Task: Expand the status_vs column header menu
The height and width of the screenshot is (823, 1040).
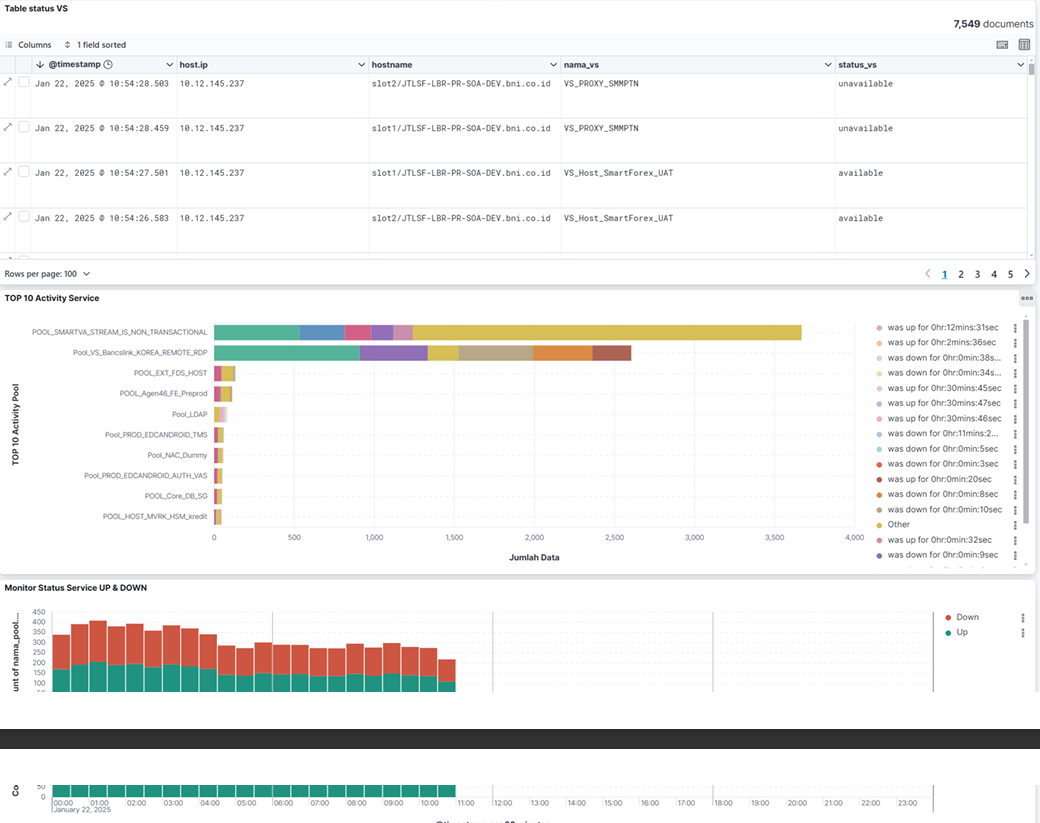Action: tap(1020, 65)
